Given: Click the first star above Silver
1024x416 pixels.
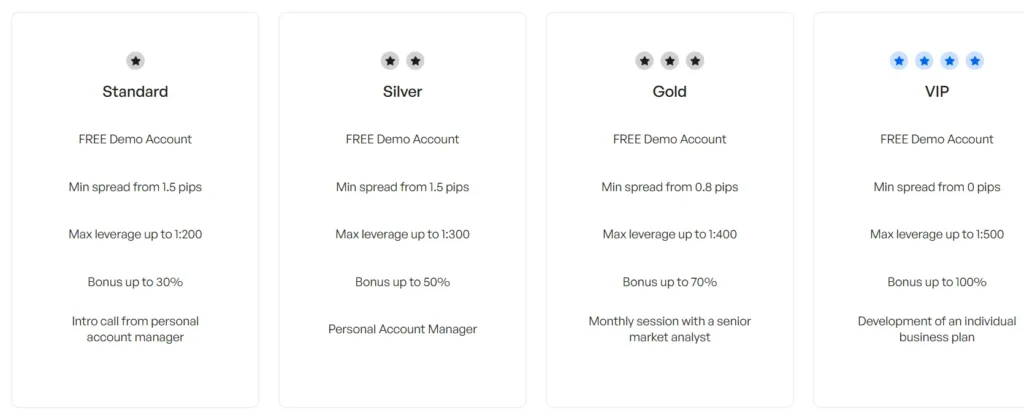Looking at the screenshot, I should [x=390, y=61].
